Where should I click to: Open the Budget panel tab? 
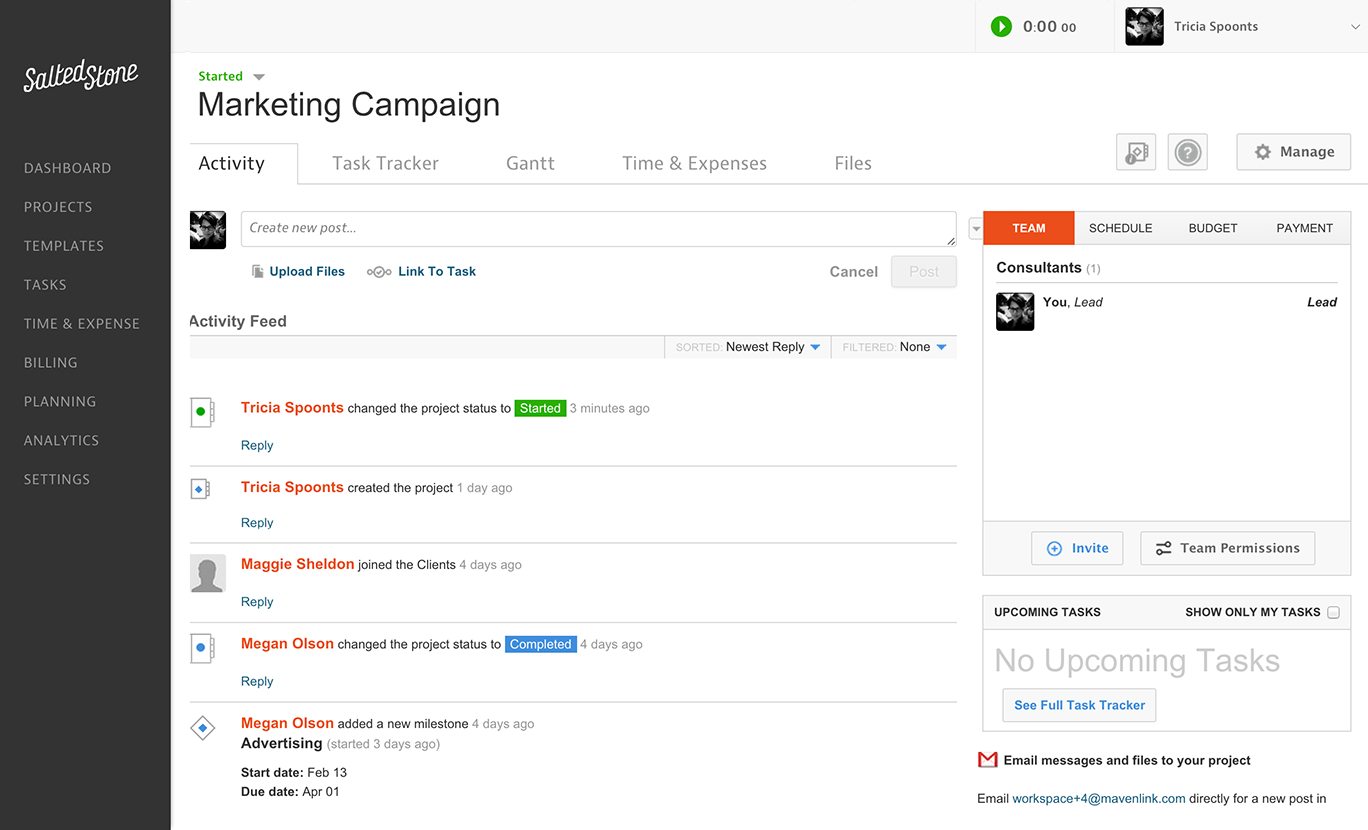click(x=1212, y=228)
